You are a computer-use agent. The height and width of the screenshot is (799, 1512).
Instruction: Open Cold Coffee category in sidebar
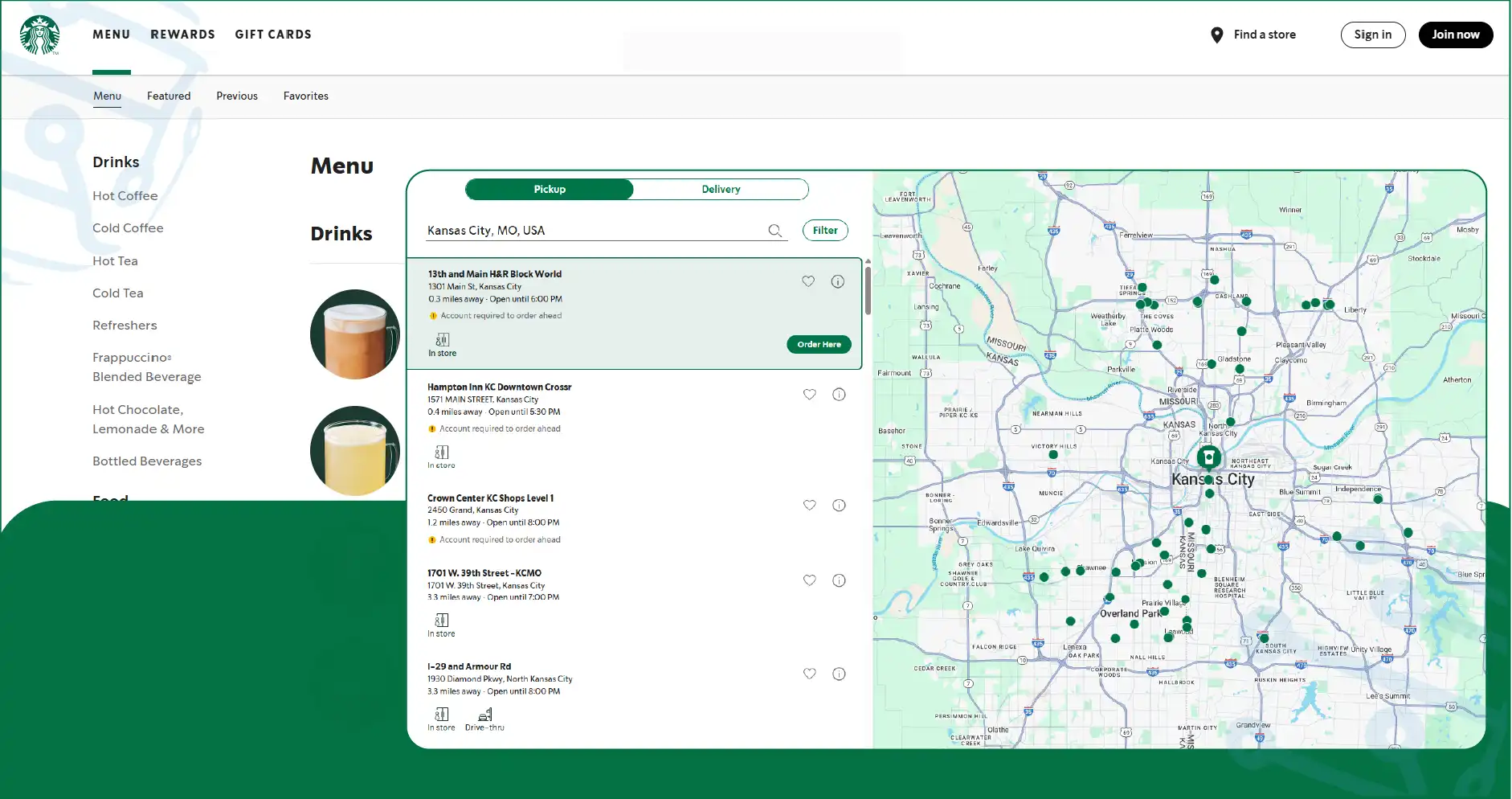click(x=128, y=228)
